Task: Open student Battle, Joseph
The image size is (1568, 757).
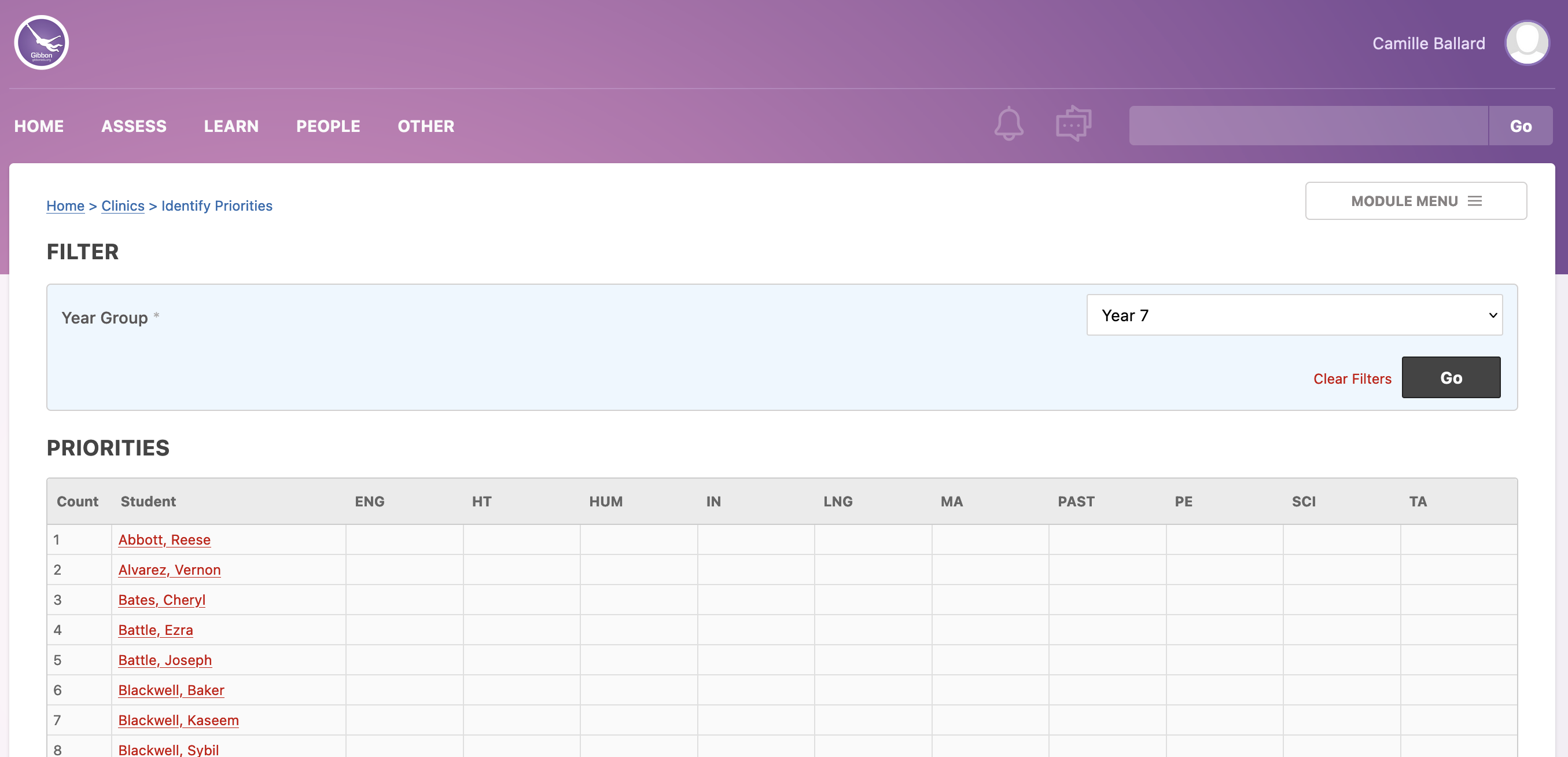Action: (165, 660)
